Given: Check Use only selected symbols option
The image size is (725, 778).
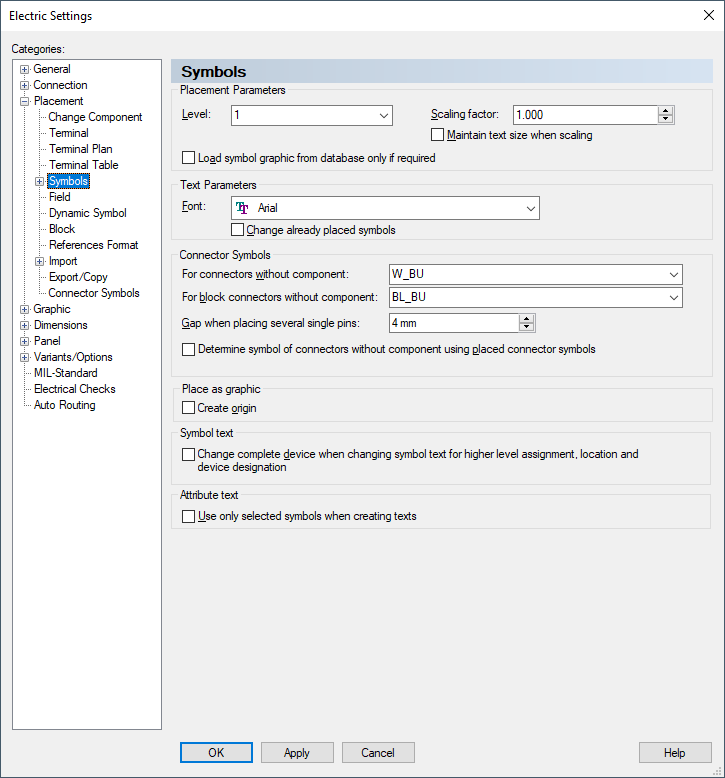Looking at the screenshot, I should tap(189, 516).
